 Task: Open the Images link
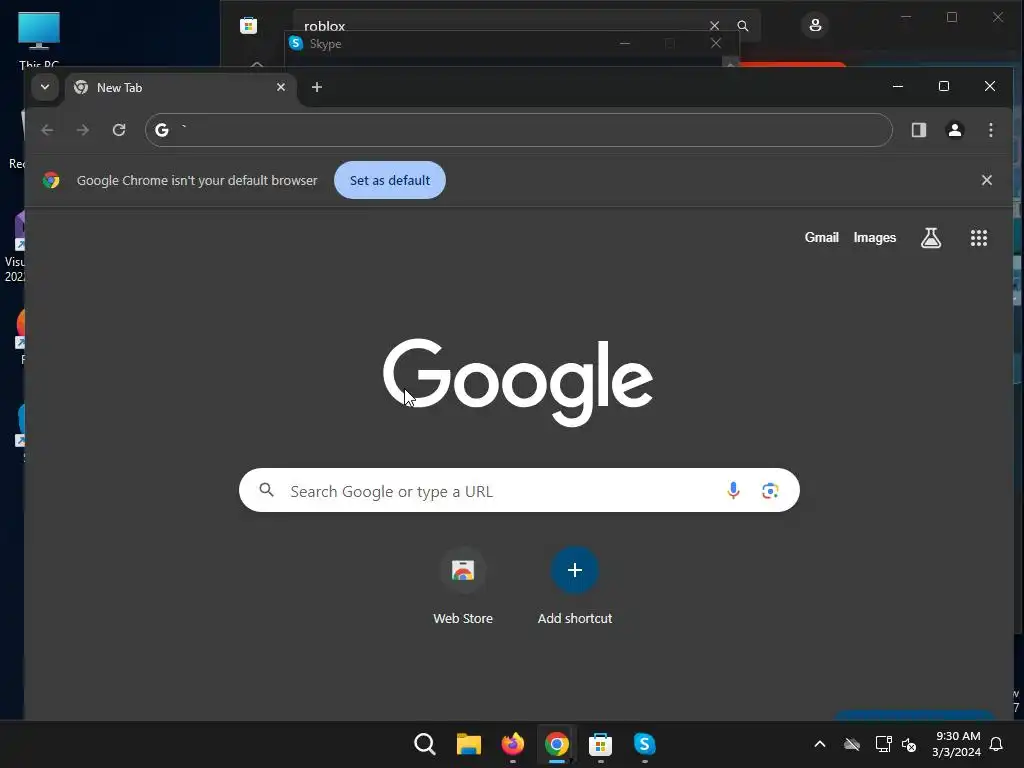click(874, 238)
